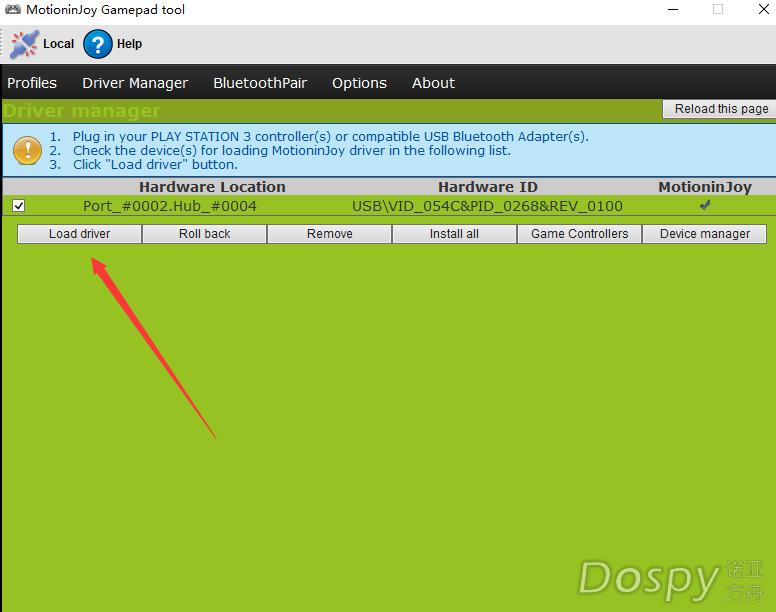The image size is (776, 612).
Task: Close the MotioninJoy Gamepad tool window
Action: [764, 9]
